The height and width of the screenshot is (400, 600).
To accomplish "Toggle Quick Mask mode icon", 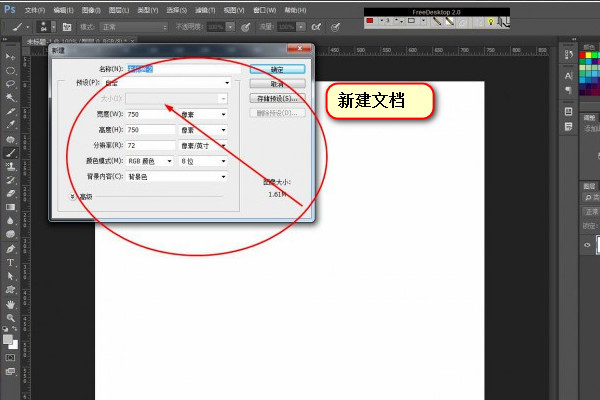I will (10, 358).
